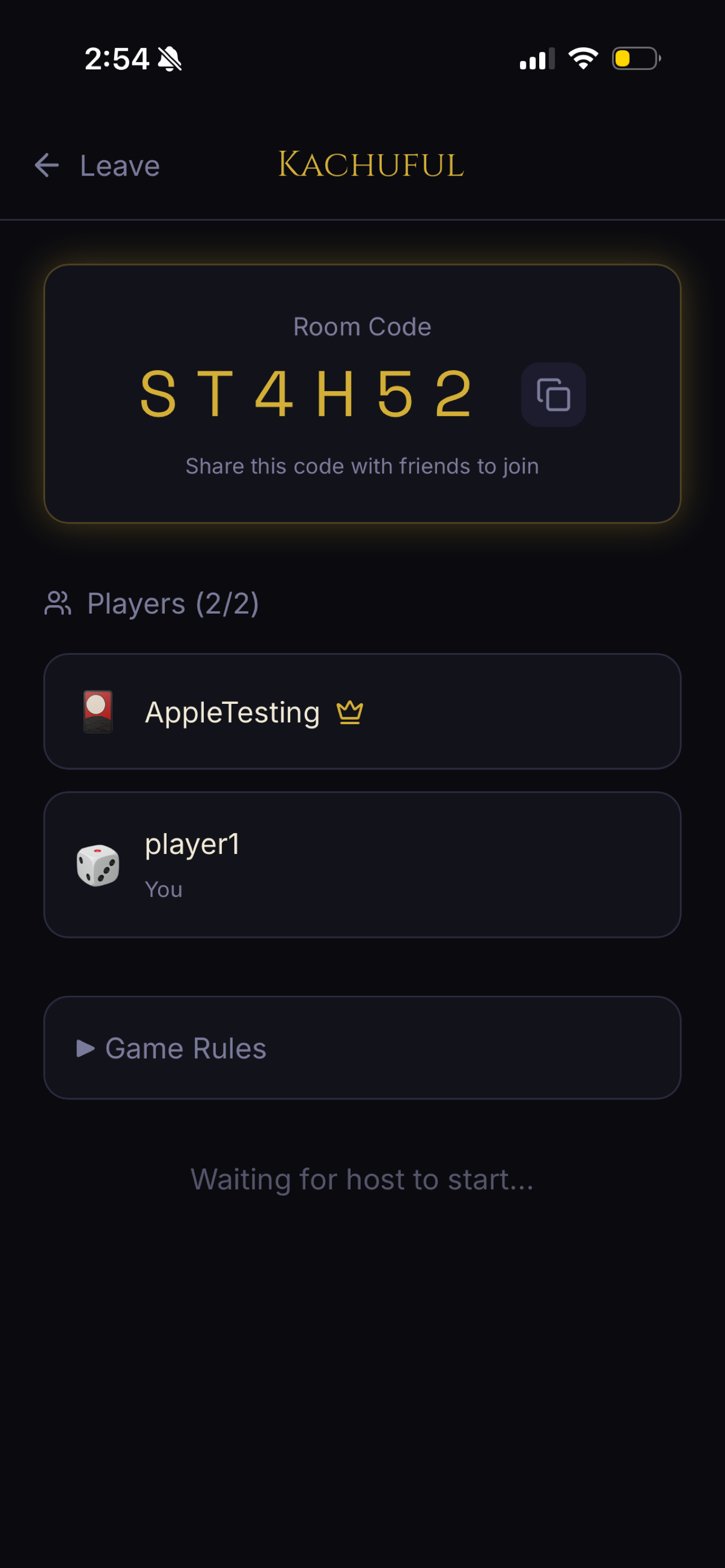This screenshot has height=1568, width=725.
Task: Copy the room code with copy icon
Action: 553,395
